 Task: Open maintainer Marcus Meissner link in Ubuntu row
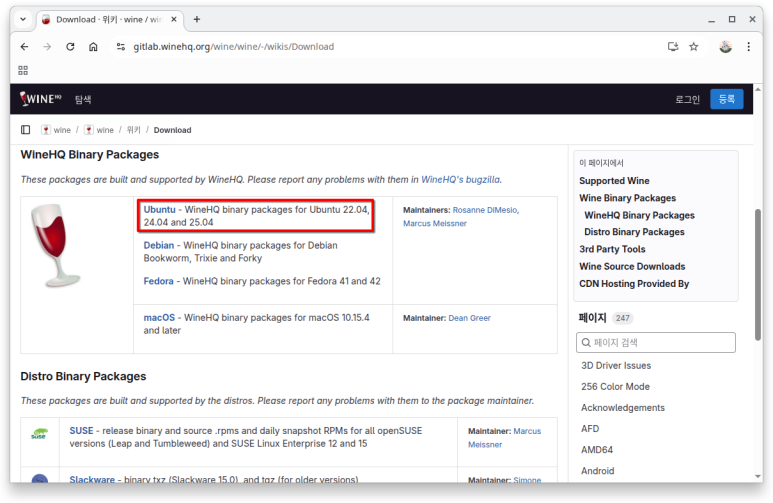[435, 223]
